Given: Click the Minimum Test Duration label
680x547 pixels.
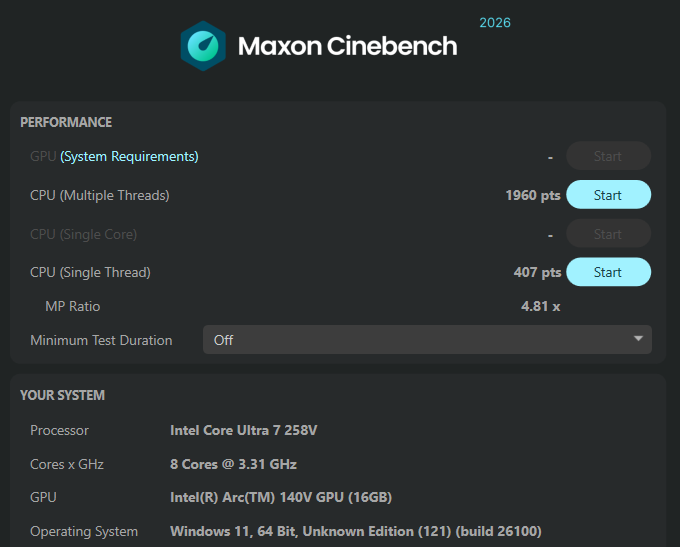Looking at the screenshot, I should (x=101, y=340).
